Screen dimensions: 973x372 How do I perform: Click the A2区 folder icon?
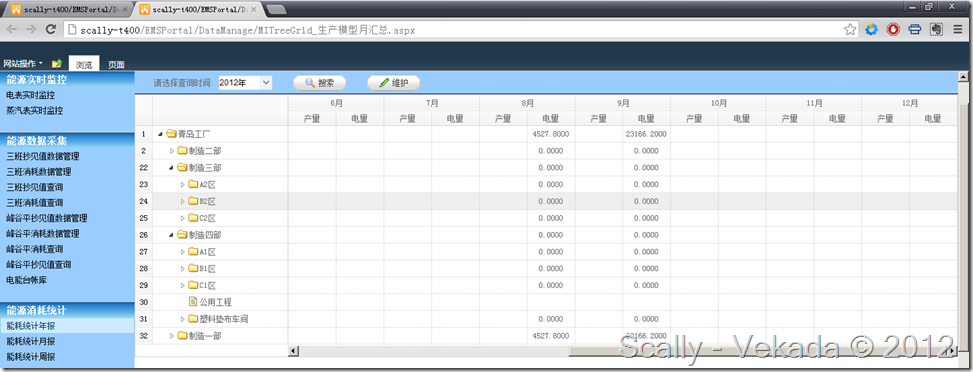point(193,184)
